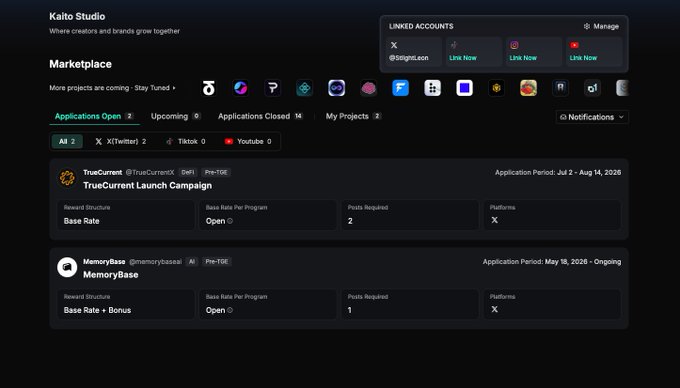Open the 'o1' project icon
This screenshot has height=388, width=680.
tap(592, 88)
